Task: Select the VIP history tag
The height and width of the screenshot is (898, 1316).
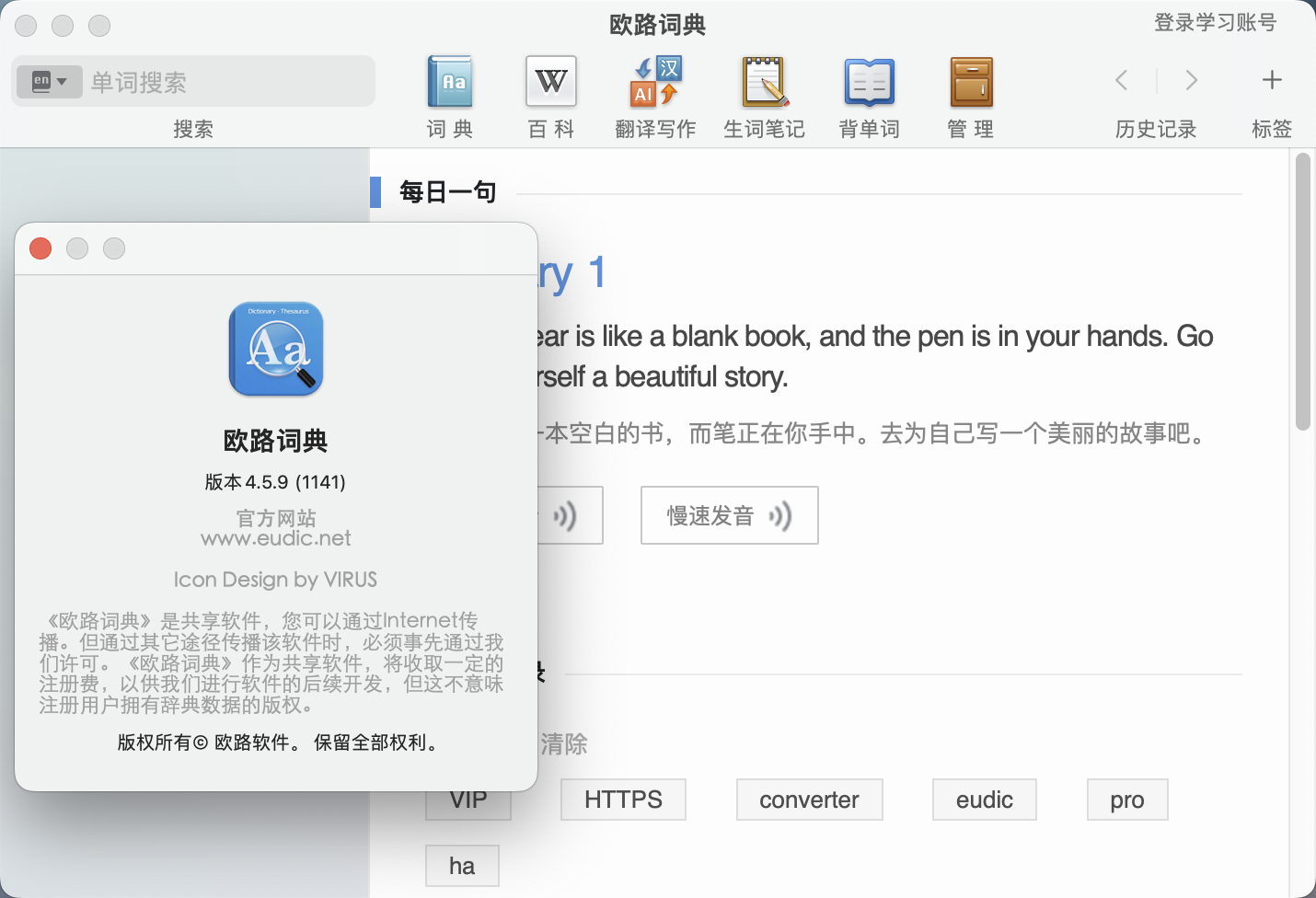Action: [468, 802]
